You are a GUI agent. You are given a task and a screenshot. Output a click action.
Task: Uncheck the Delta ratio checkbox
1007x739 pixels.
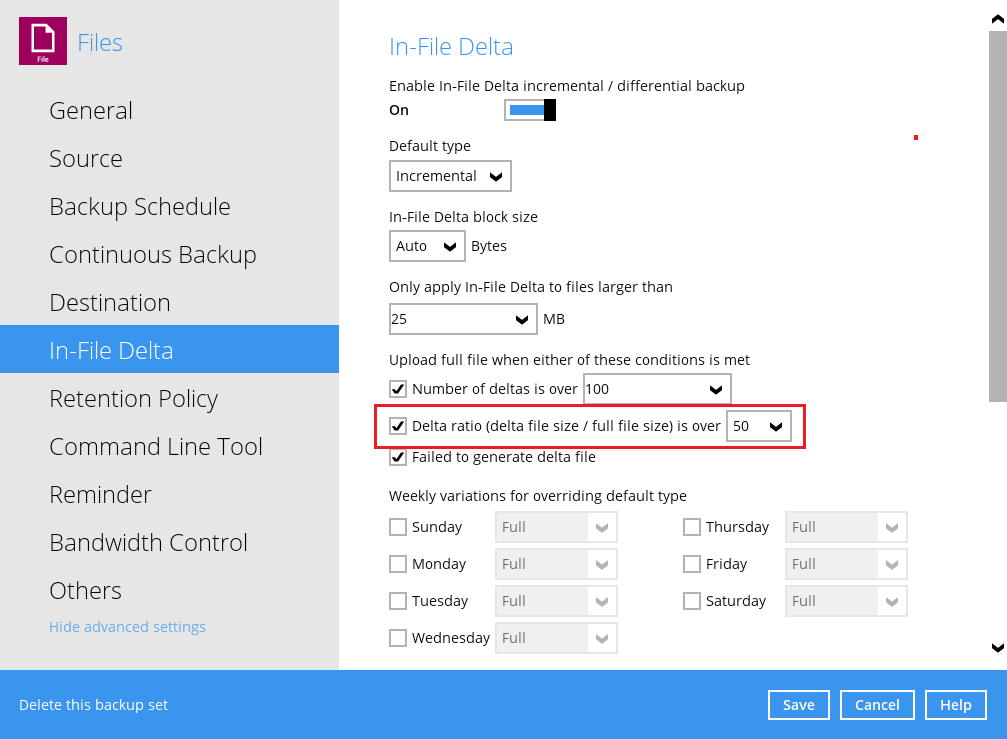pos(398,426)
